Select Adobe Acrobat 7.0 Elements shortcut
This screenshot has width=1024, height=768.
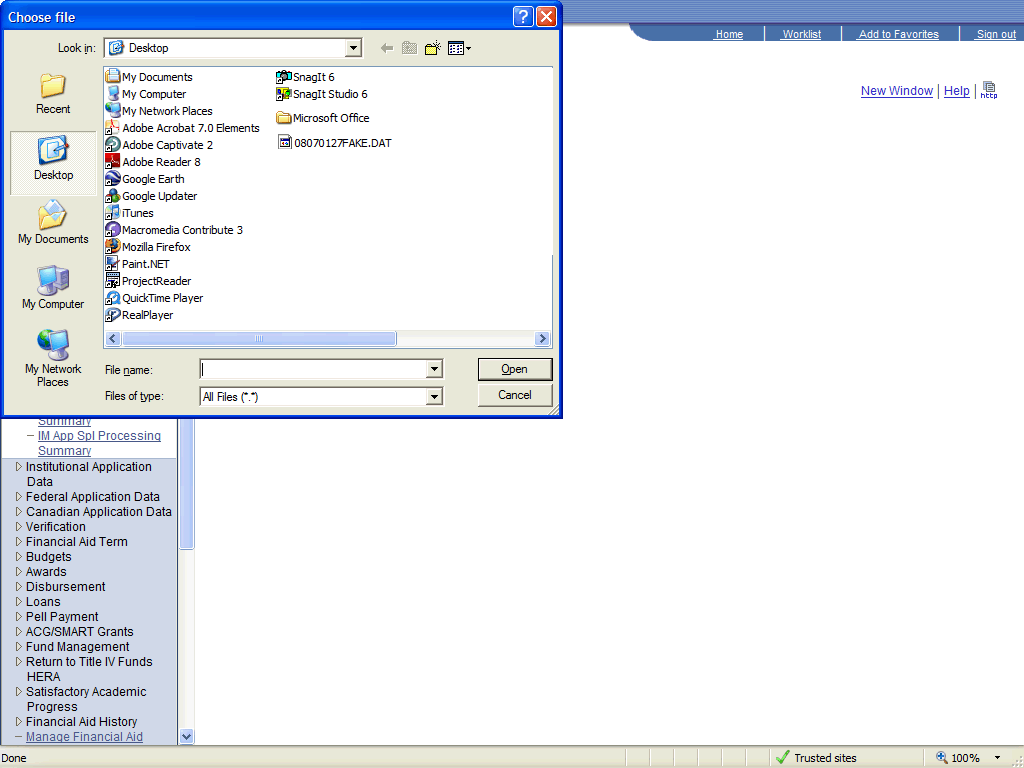(183, 127)
